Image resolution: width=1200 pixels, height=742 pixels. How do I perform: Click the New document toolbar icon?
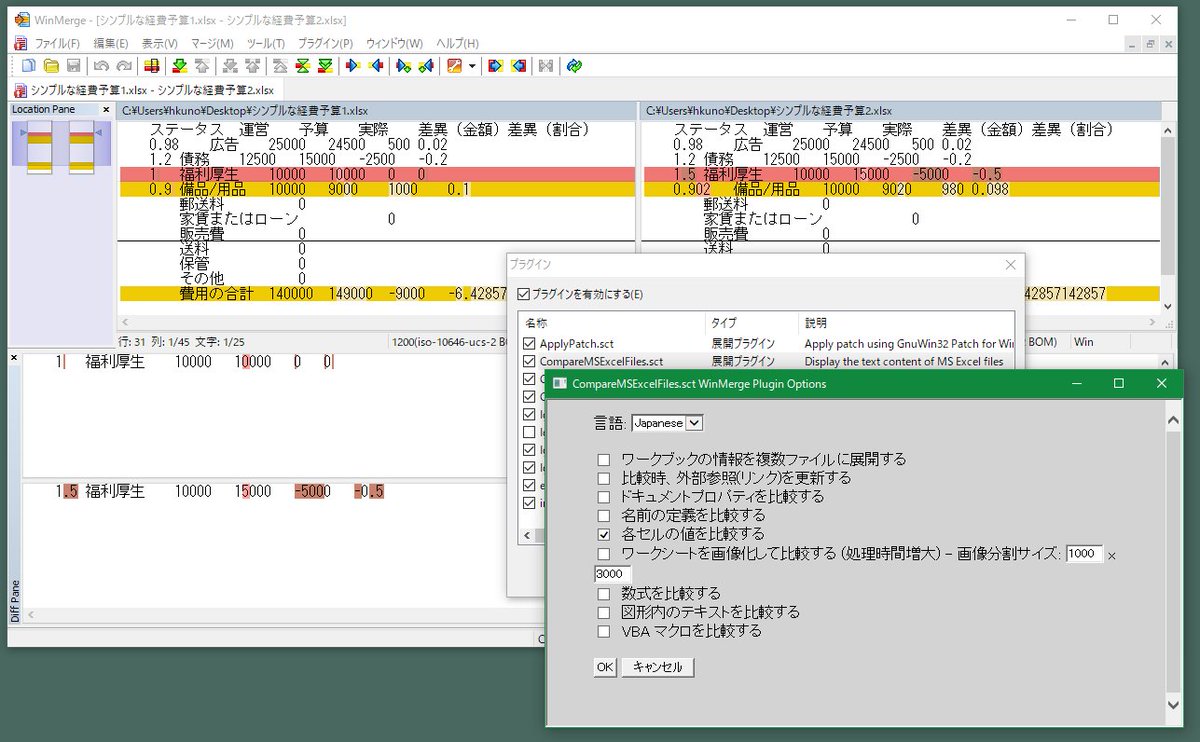[x=28, y=66]
